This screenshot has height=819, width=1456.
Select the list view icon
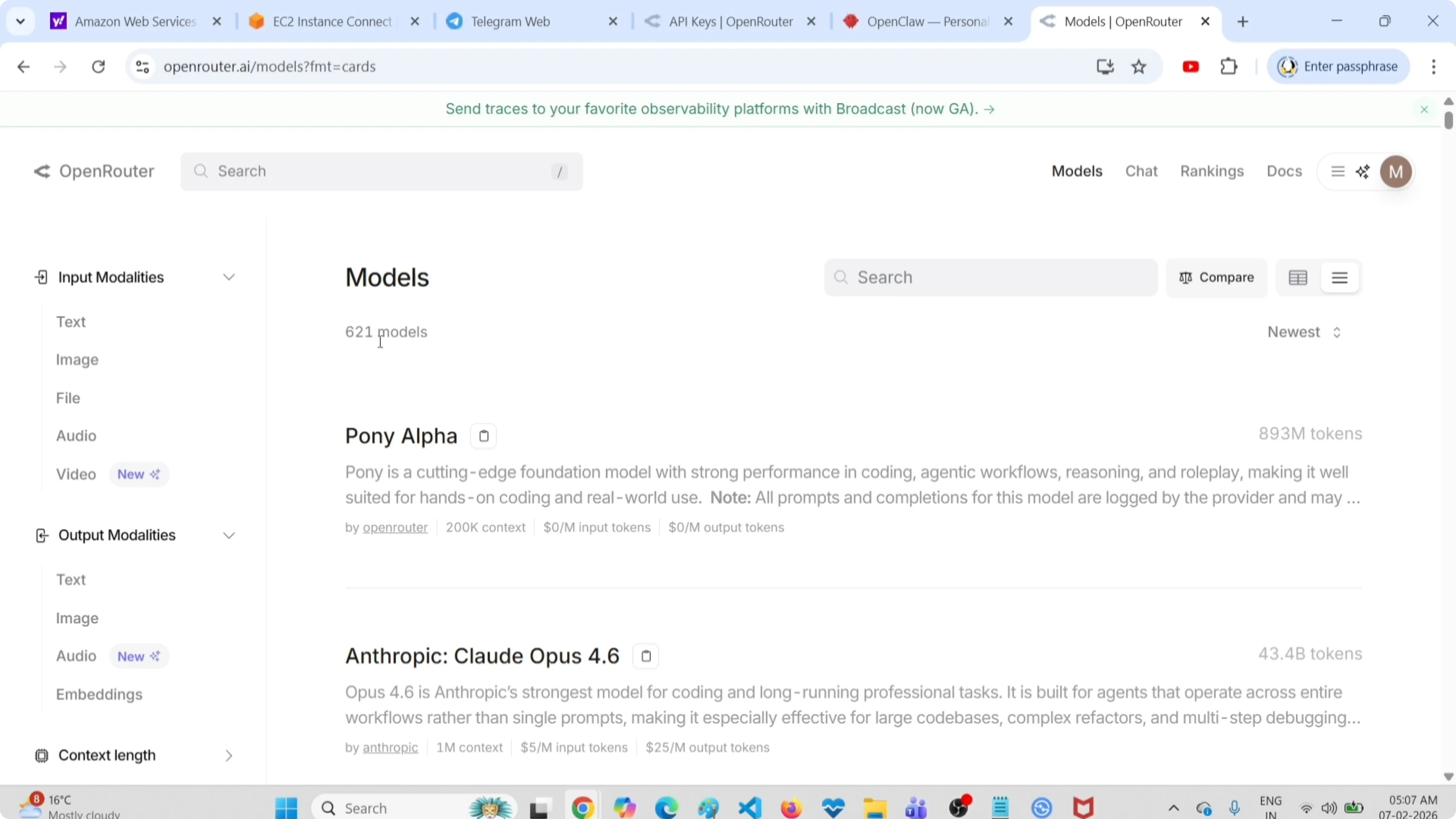pyautogui.click(x=1341, y=277)
